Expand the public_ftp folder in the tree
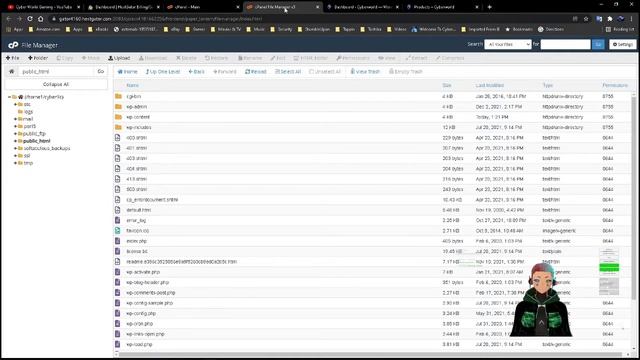 coord(16,134)
